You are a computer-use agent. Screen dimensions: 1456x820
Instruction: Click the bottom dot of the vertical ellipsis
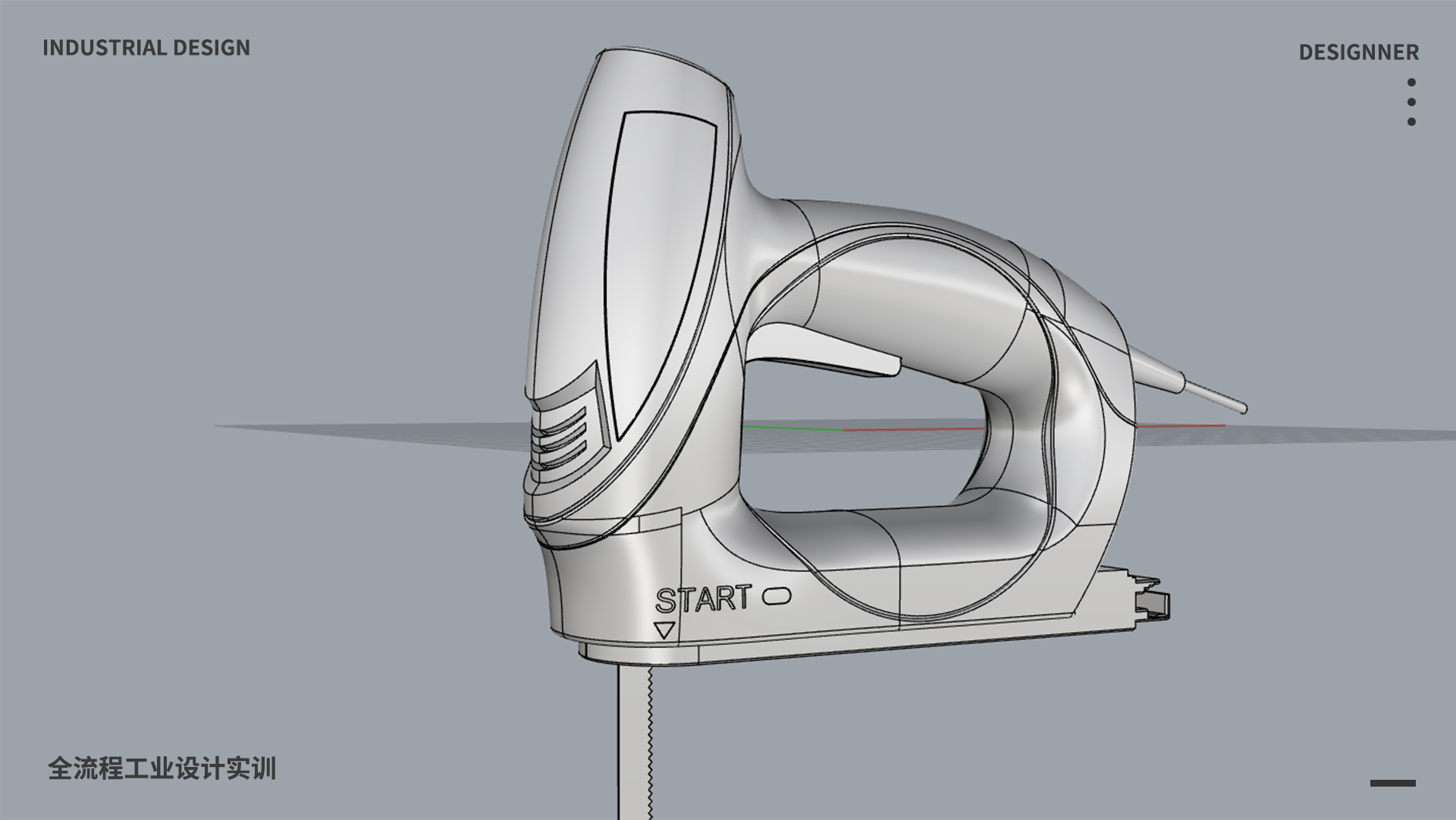click(x=1411, y=121)
